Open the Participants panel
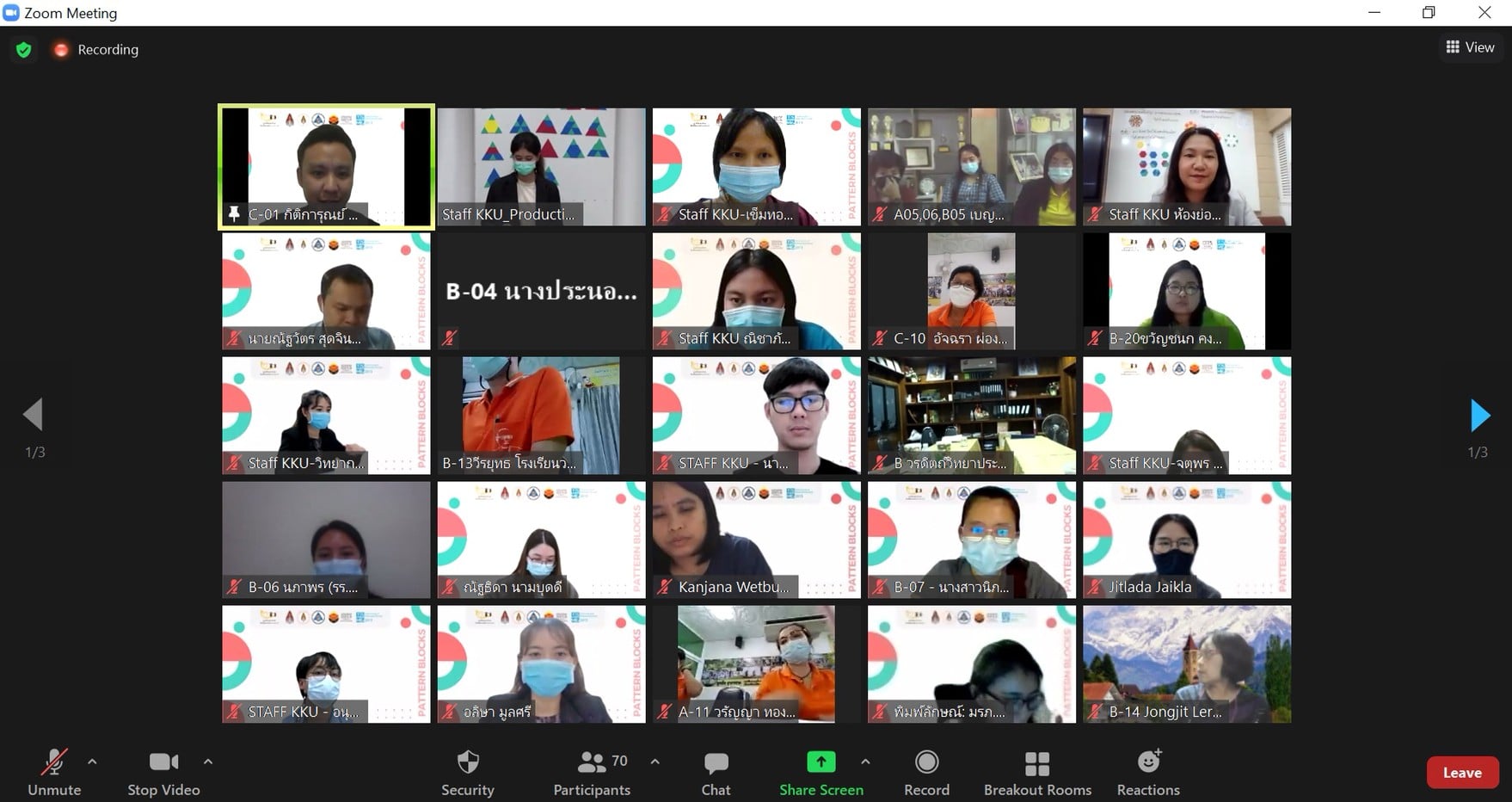Screen dimensions: 1512x802 click(592, 772)
